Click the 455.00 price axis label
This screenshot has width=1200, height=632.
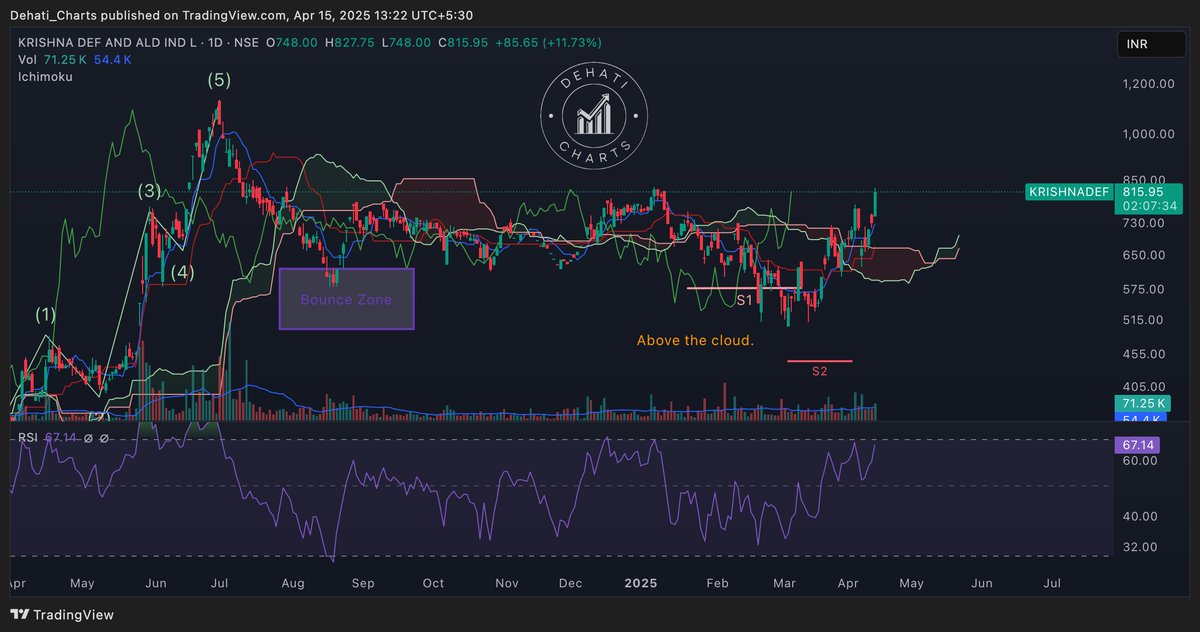click(1143, 354)
